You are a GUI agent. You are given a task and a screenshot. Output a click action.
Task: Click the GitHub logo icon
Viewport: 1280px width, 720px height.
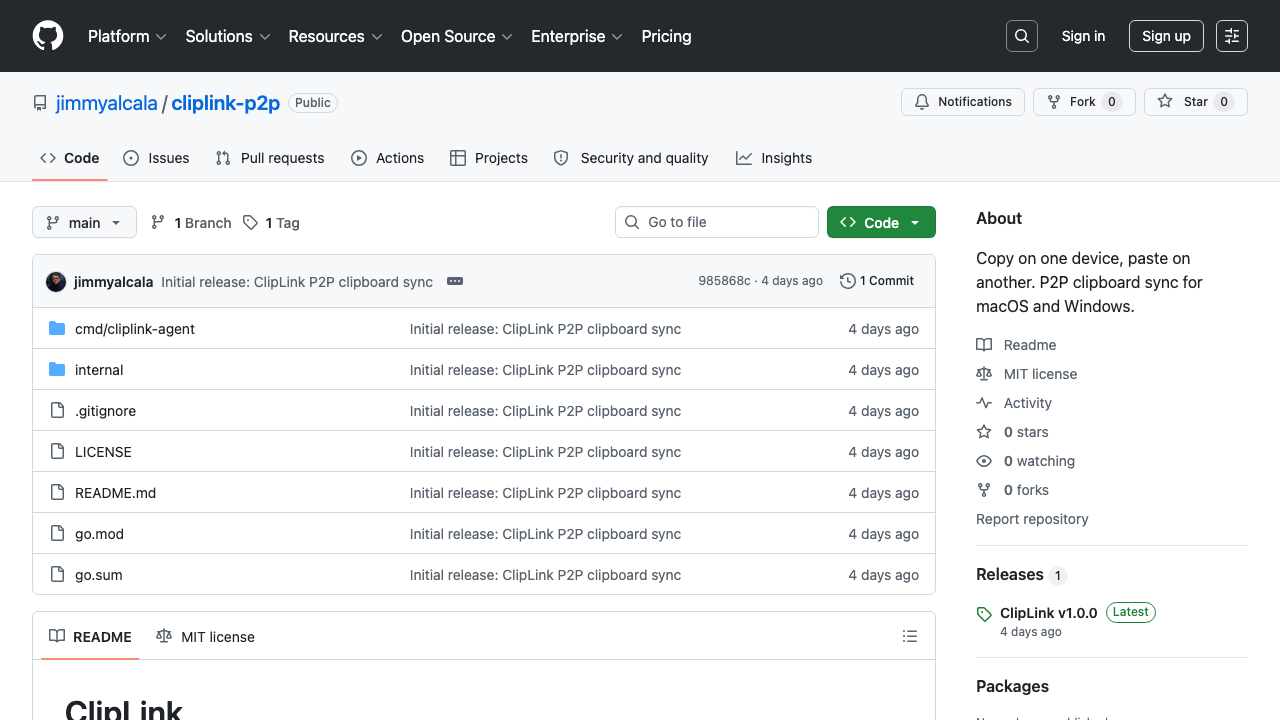[48, 36]
